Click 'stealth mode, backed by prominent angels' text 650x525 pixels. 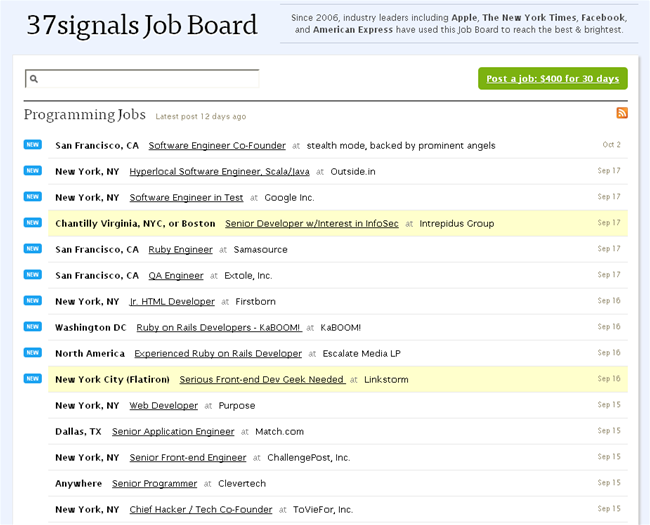tap(401, 146)
